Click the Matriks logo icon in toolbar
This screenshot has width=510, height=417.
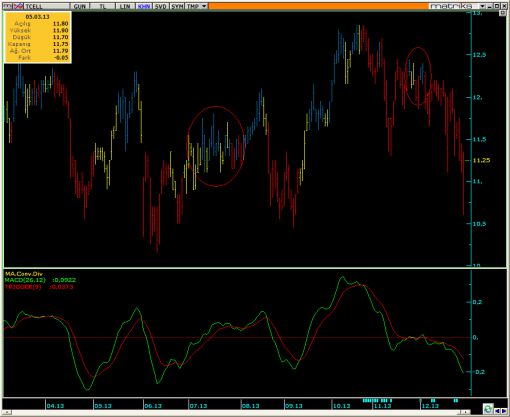tap(8, 6)
